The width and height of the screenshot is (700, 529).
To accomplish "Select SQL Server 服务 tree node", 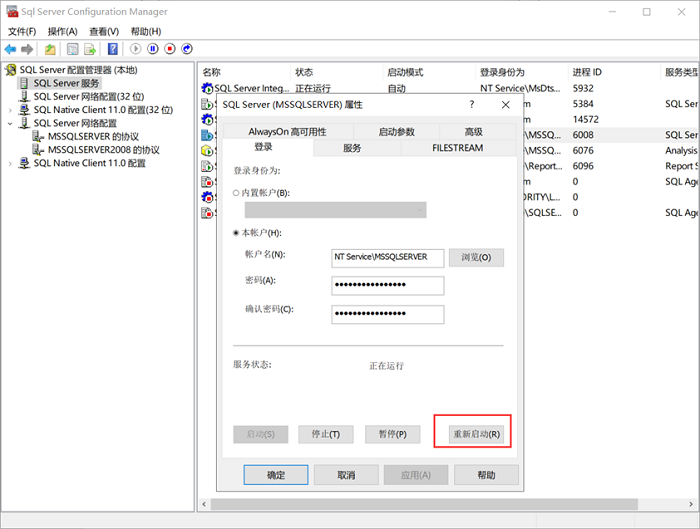I will click(66, 83).
